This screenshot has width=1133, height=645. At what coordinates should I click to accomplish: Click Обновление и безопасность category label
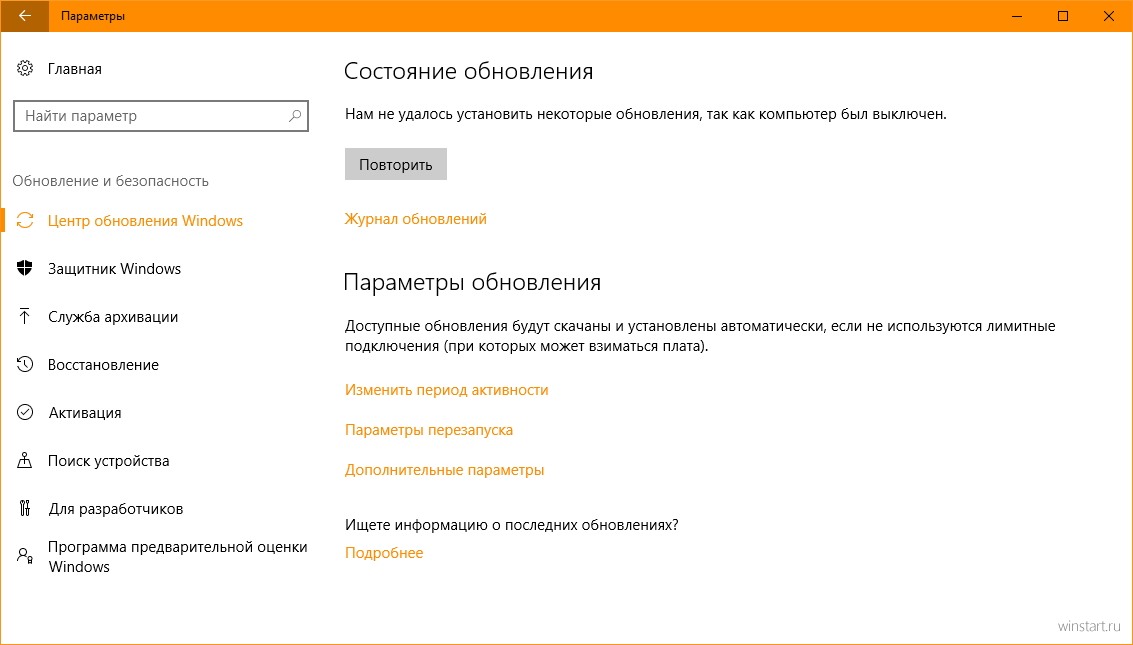pos(111,181)
